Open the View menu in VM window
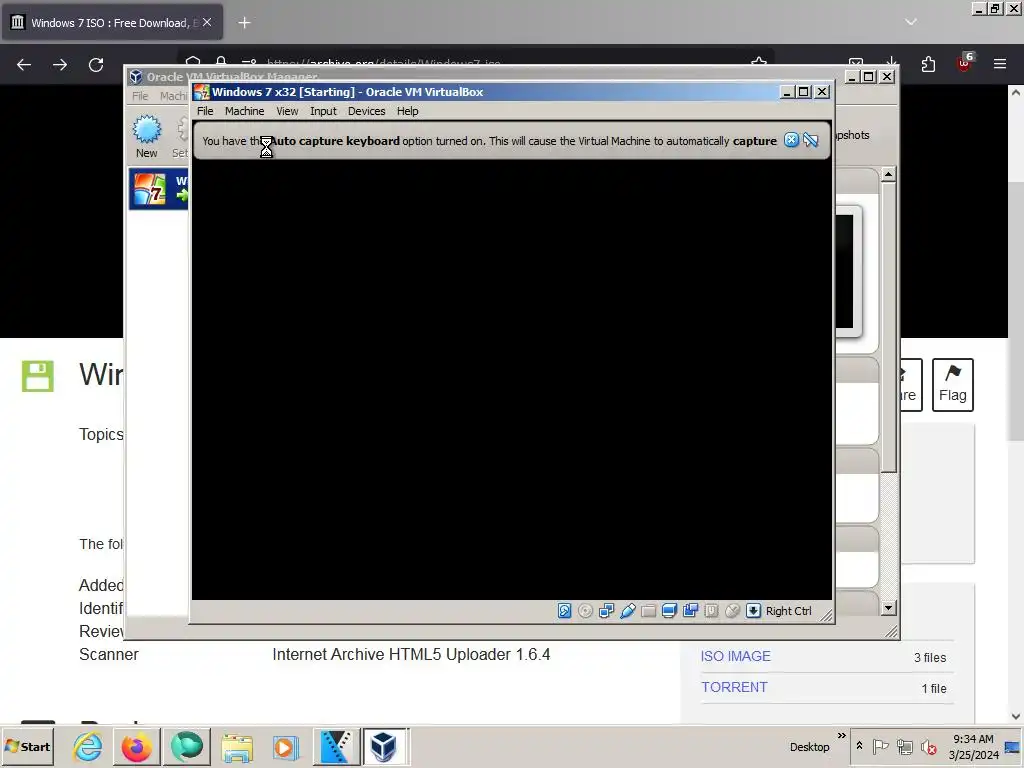Screen dimensions: 1024x768 click(287, 111)
